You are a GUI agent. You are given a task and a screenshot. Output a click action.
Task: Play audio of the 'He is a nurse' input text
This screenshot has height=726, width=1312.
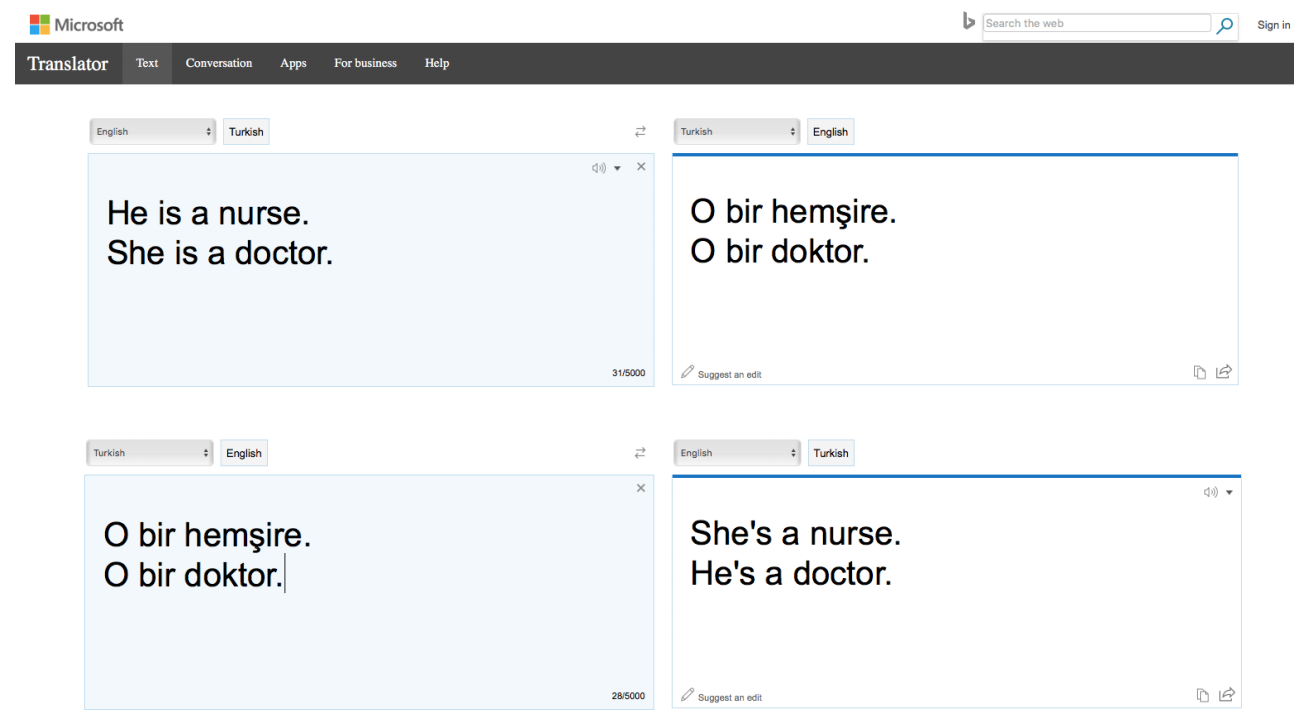pos(599,167)
